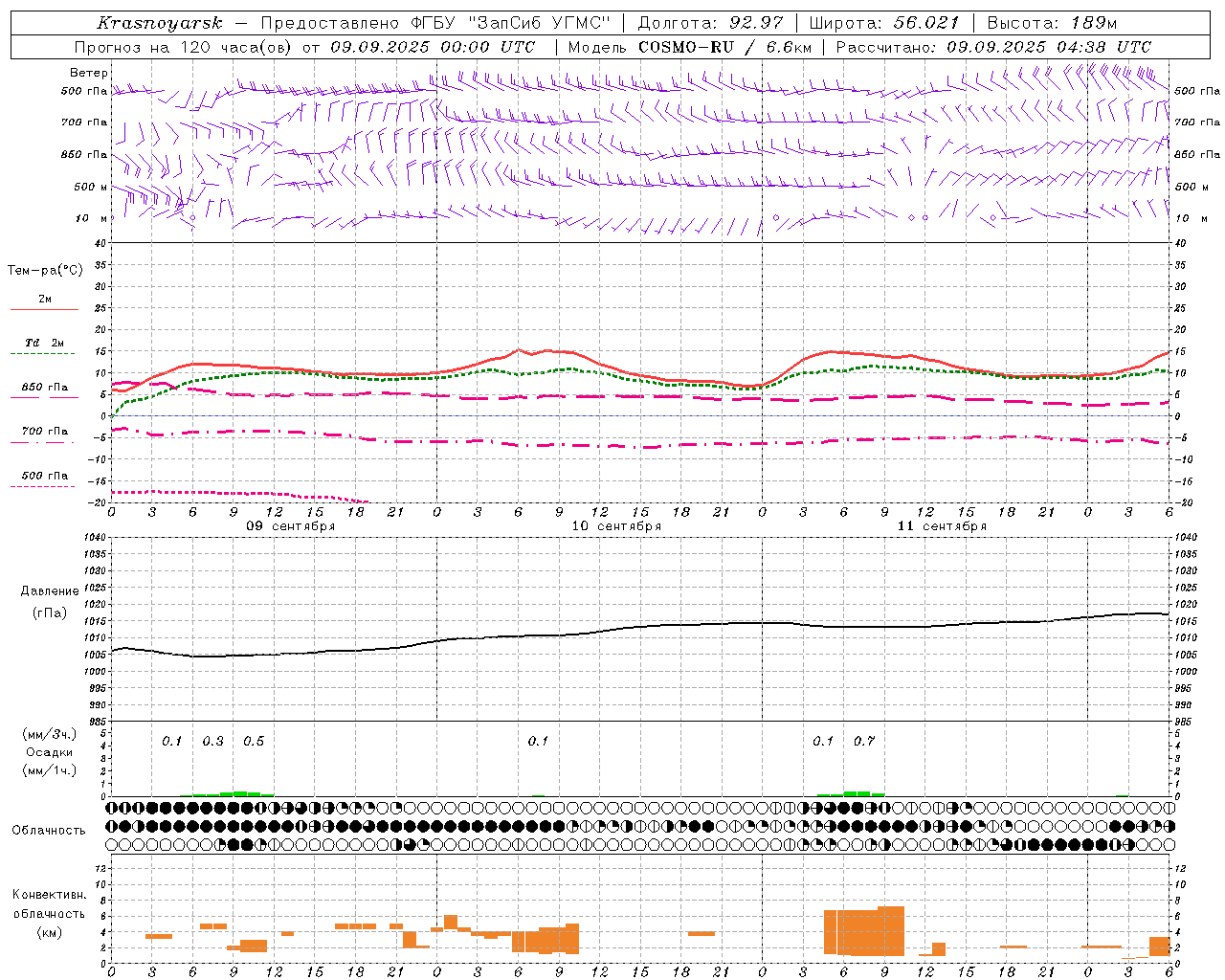
Task: Click the tallest orange convective cloud bar
Action: (891, 930)
